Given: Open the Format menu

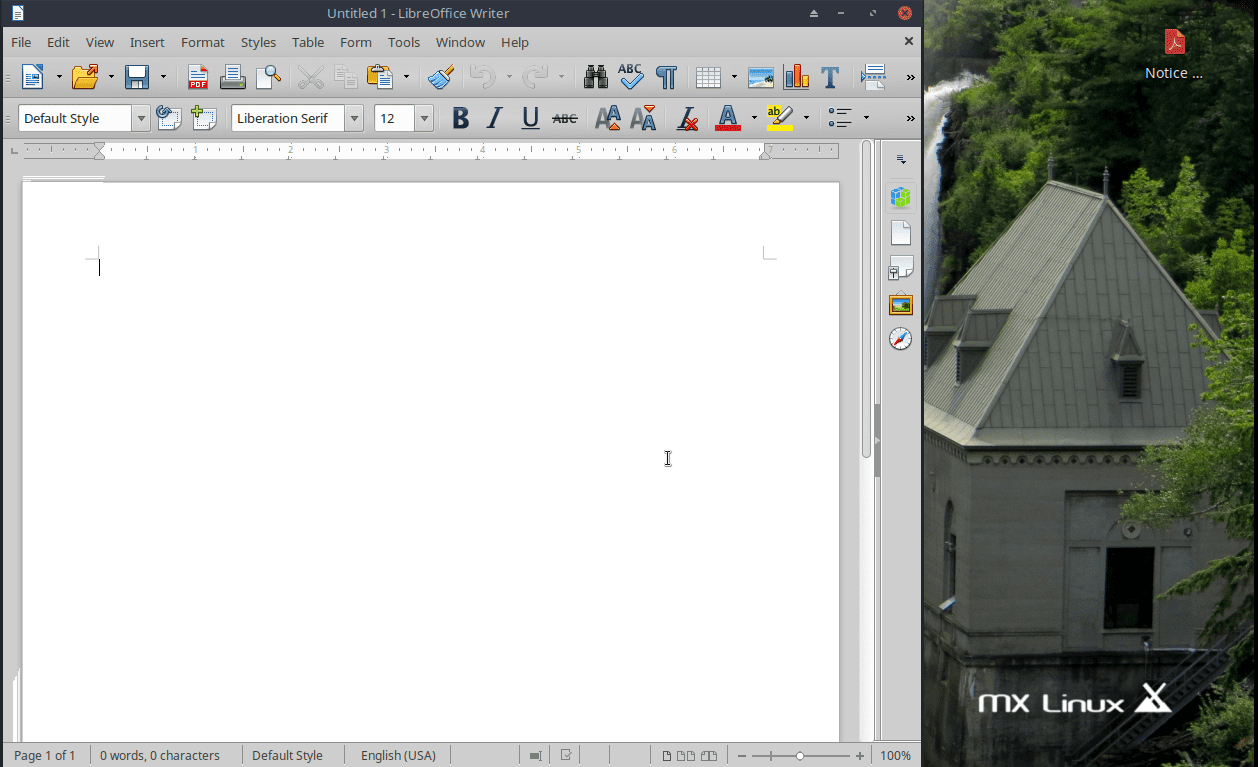Looking at the screenshot, I should pyautogui.click(x=203, y=42).
